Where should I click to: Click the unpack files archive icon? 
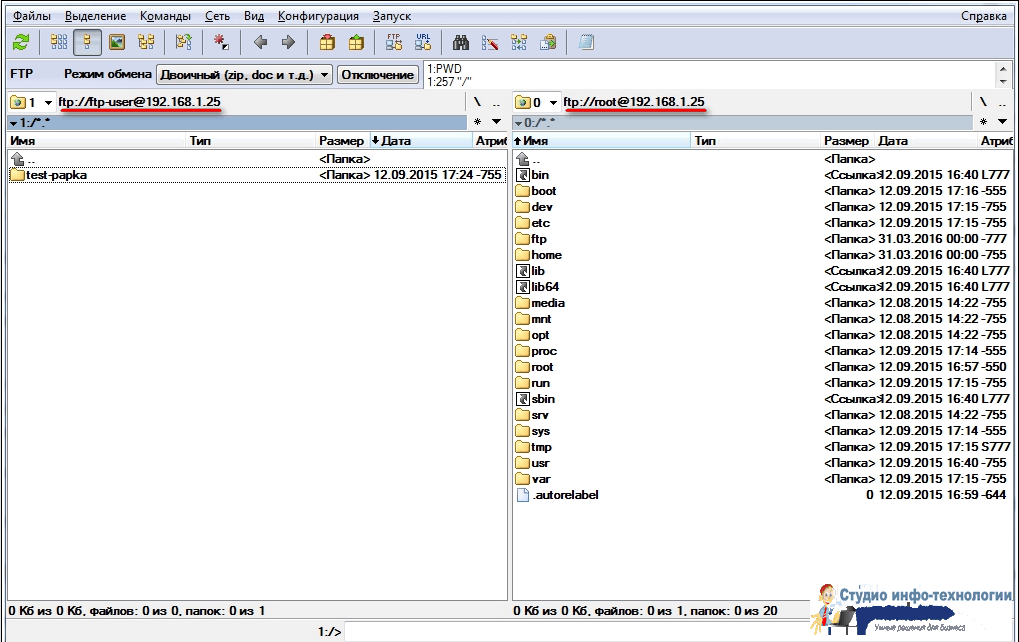(356, 42)
